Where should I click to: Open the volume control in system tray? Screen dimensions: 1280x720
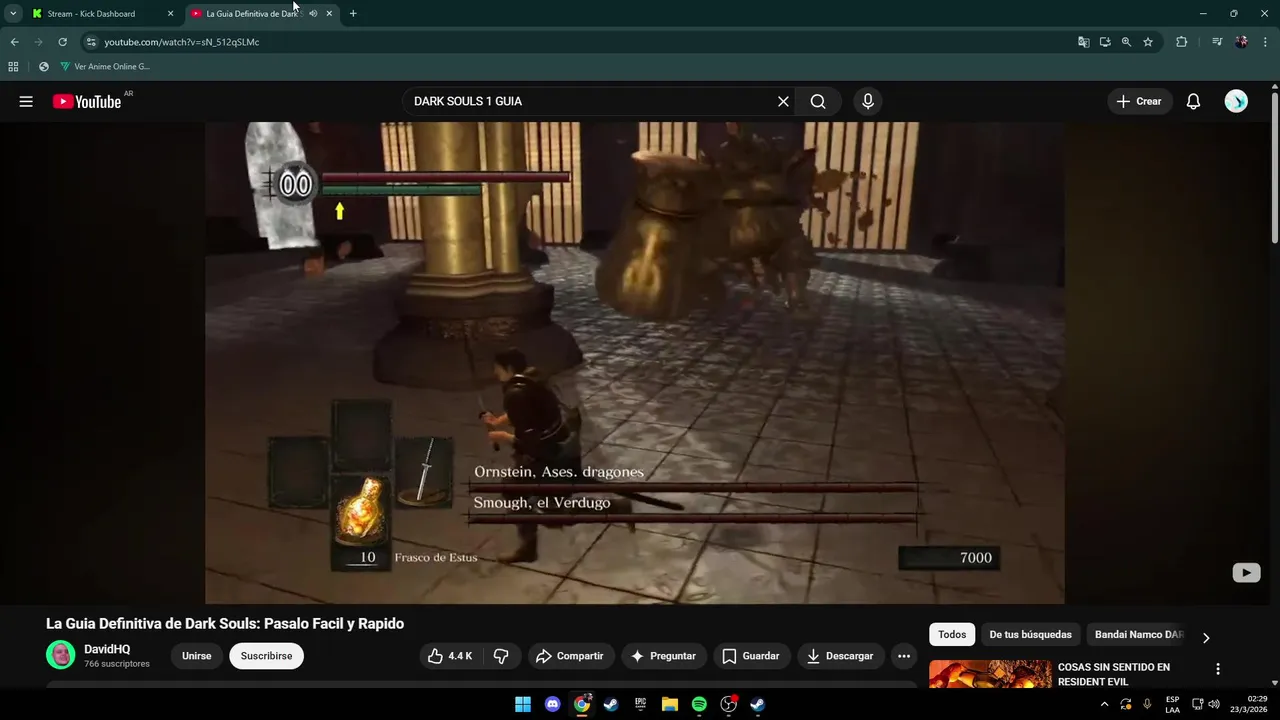point(1214,704)
